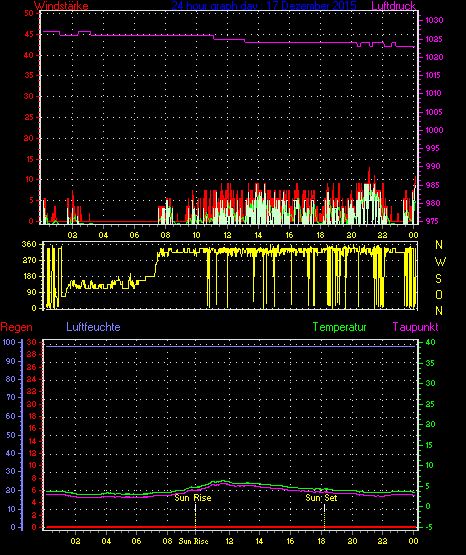
Task: Click the 360 value on the wind direction axis
Action: click(x=29, y=244)
